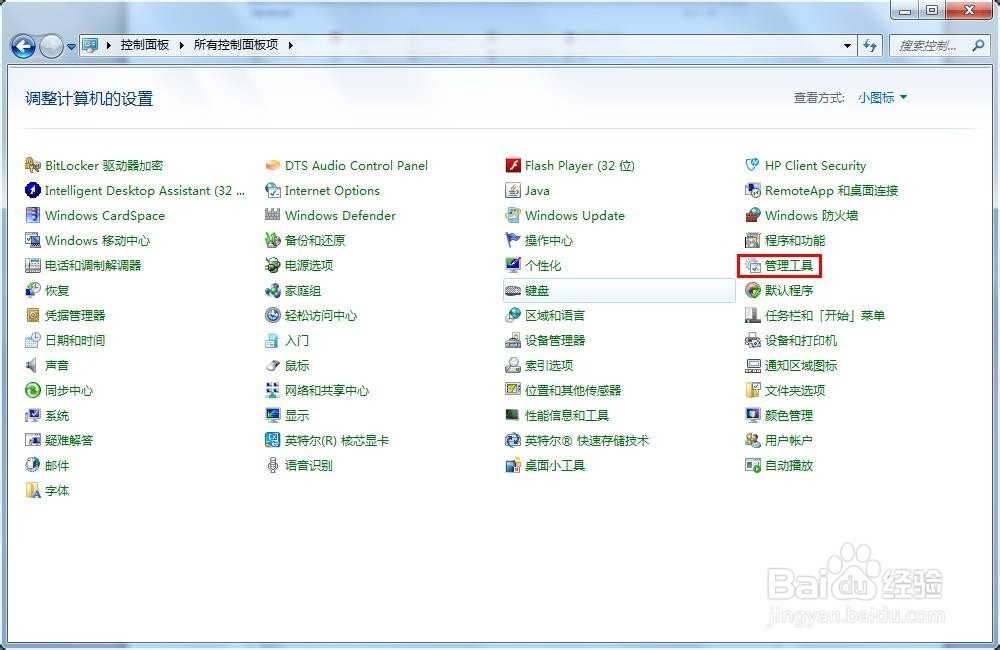Click the 声音 speaker icon
The image size is (1000, 650).
pyautogui.click(x=31, y=365)
